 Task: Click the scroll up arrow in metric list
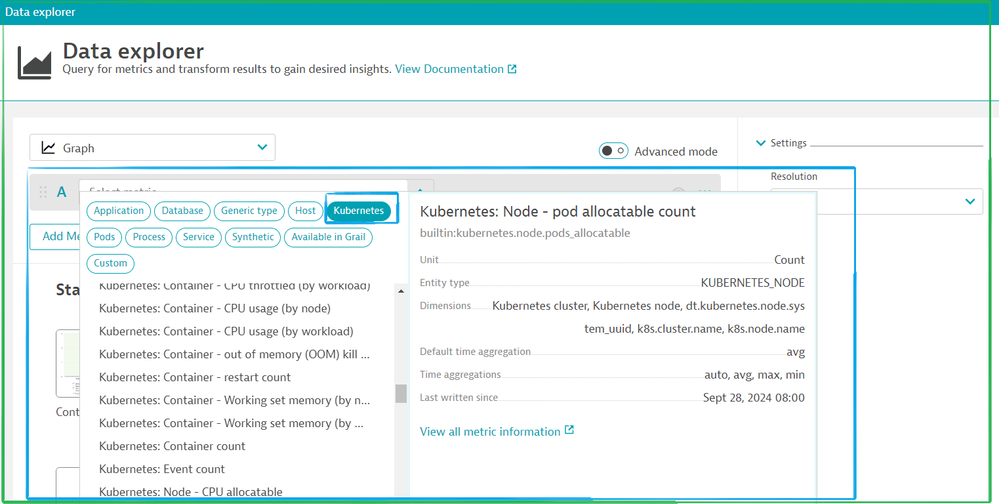point(401,291)
